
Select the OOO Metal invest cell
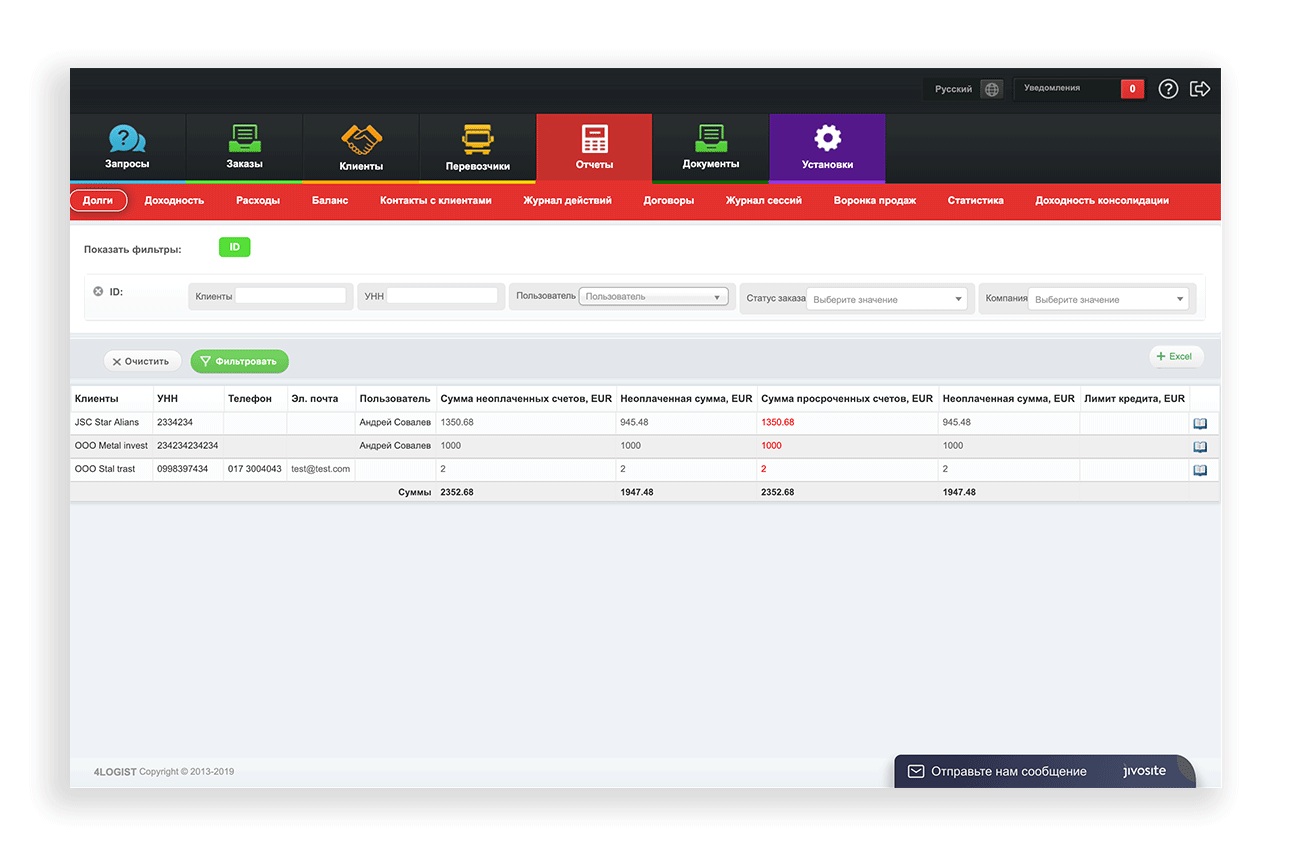111,445
